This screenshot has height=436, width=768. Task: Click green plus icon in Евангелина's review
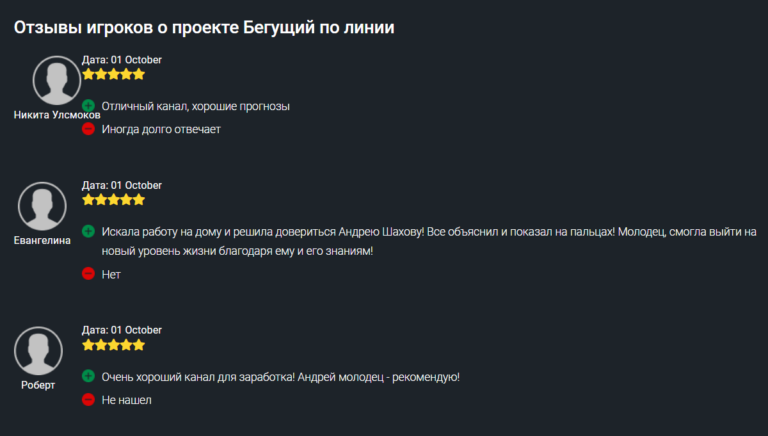pos(88,231)
